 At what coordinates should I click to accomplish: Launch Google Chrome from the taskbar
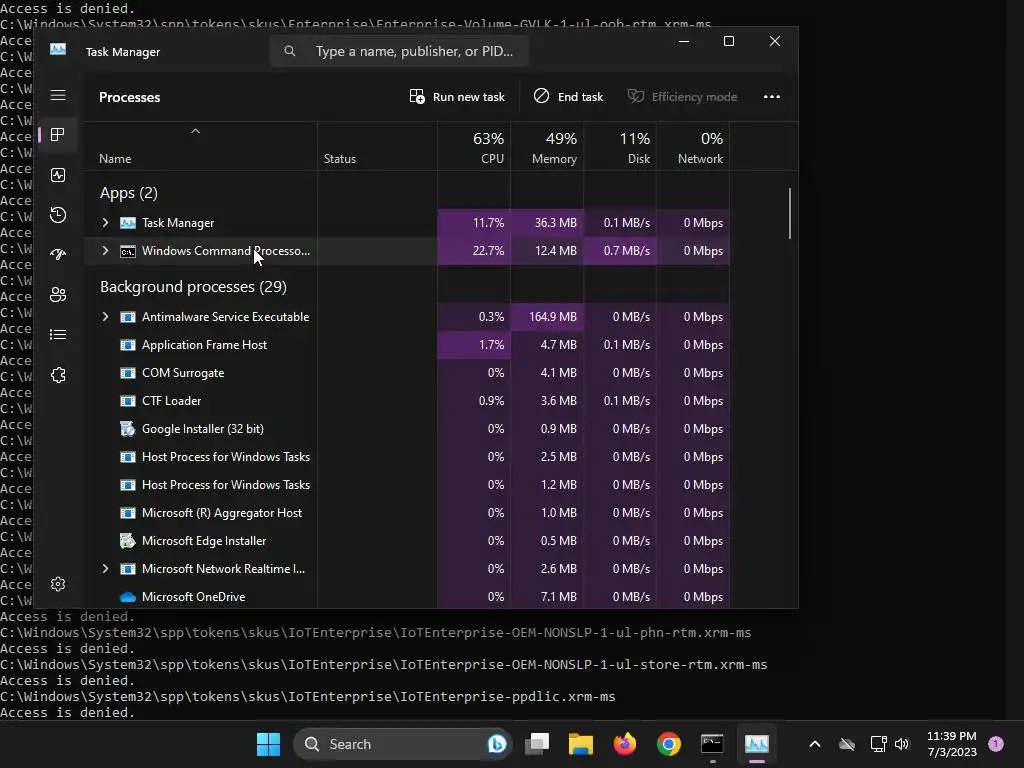pyautogui.click(x=669, y=744)
